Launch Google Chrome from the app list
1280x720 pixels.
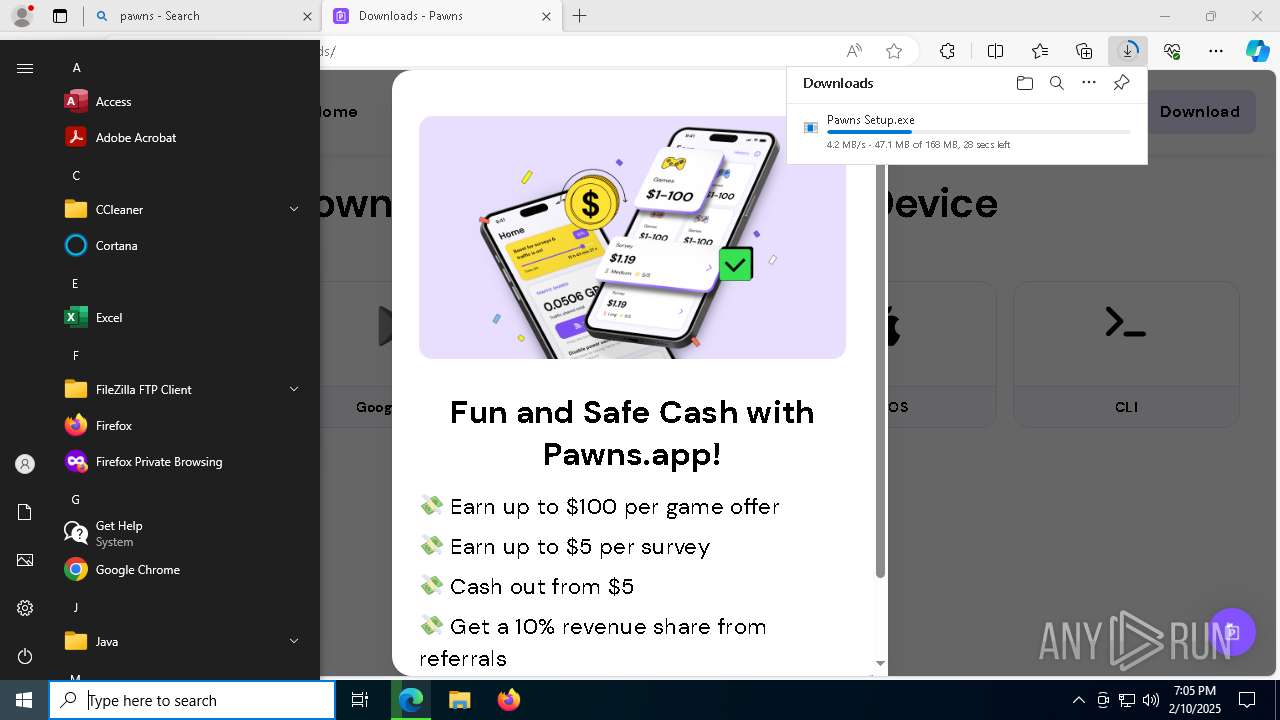coord(184,570)
